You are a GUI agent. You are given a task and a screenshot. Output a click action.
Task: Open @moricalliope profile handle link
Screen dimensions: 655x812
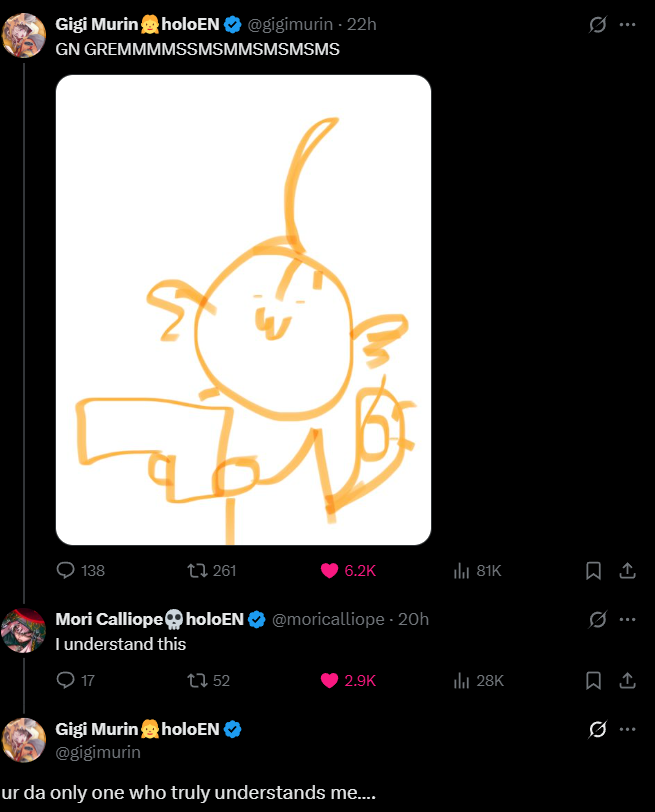(x=328, y=619)
